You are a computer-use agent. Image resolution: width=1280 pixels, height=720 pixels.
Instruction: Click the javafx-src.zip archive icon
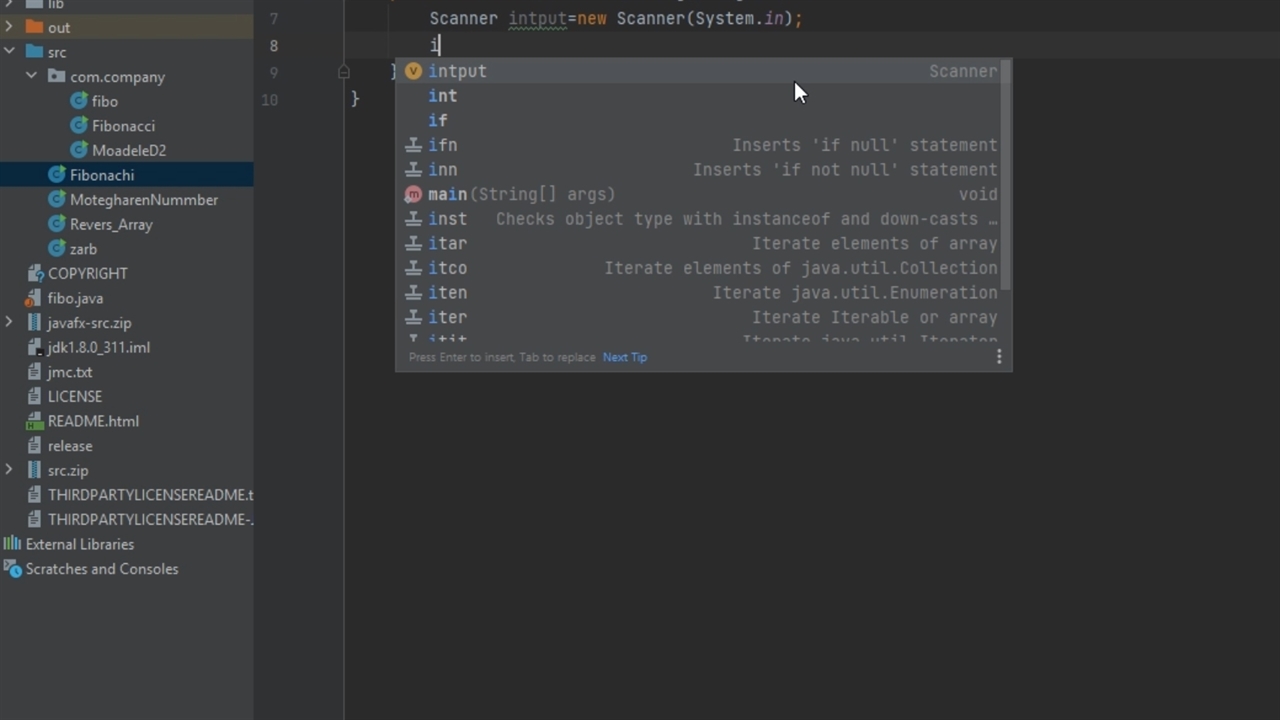35,323
